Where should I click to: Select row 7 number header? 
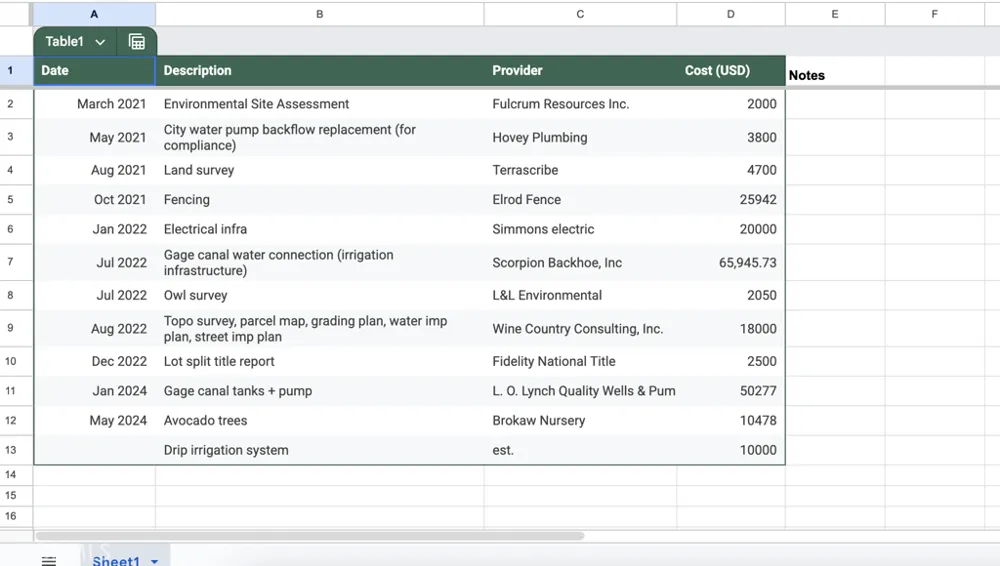click(x=11, y=262)
